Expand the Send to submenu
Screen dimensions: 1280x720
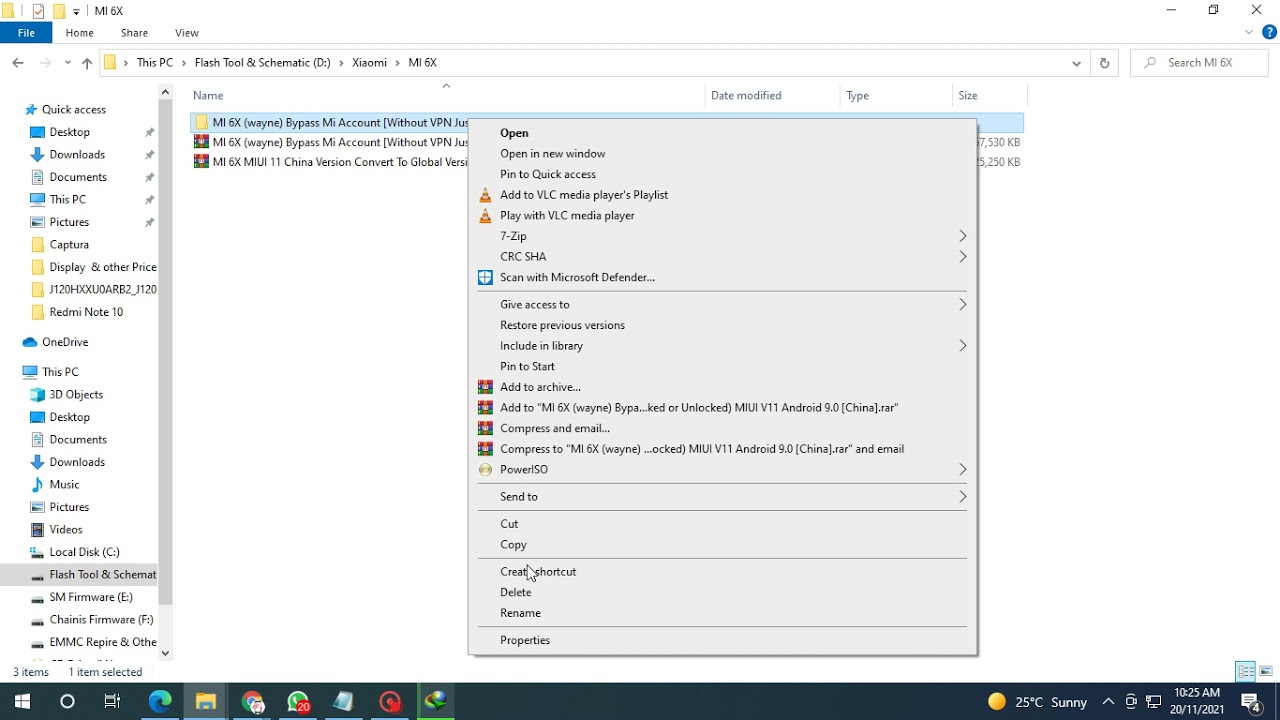point(962,496)
